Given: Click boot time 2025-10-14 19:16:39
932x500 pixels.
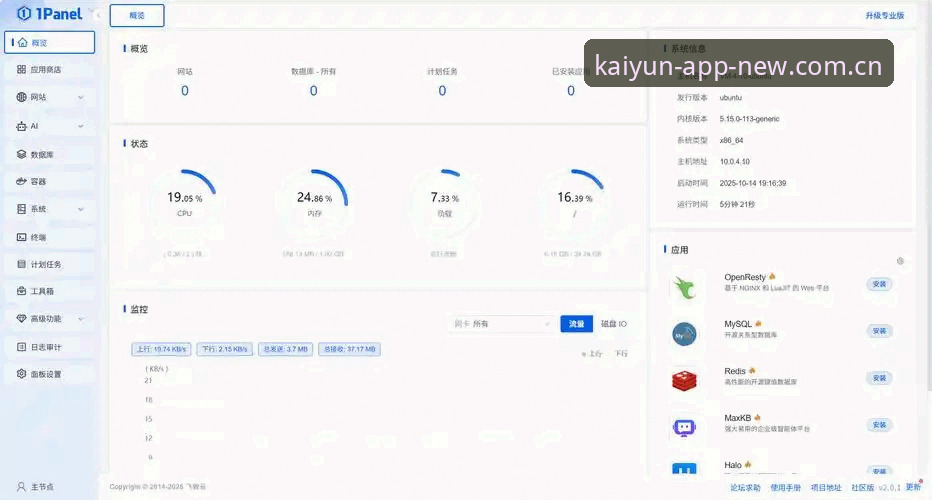Looking at the screenshot, I should click(x=752, y=183).
